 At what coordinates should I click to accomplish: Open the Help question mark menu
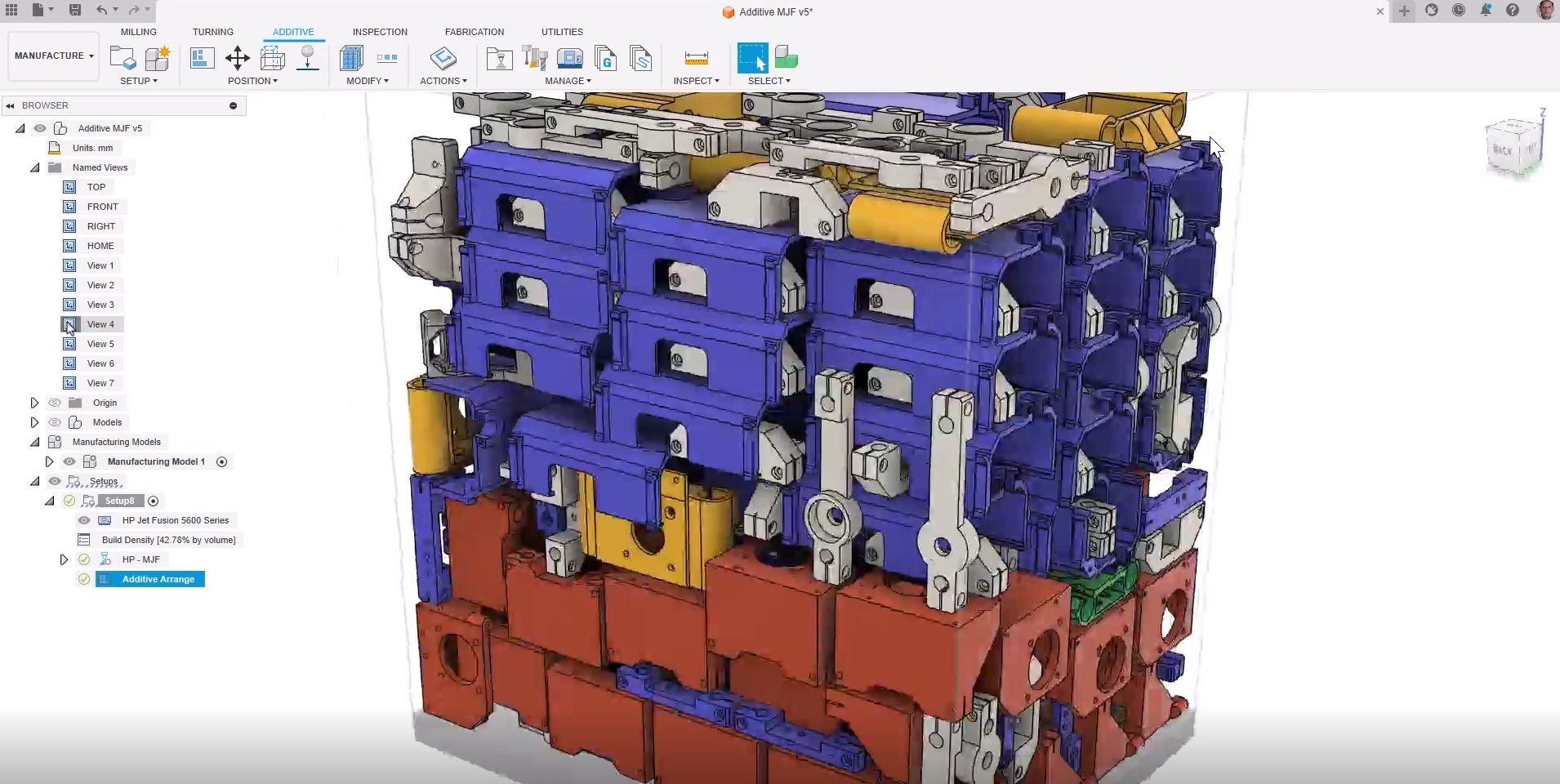(x=1513, y=11)
